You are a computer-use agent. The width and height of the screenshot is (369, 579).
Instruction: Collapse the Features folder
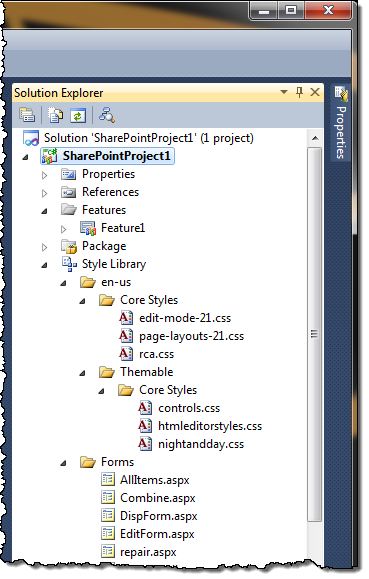point(44,211)
